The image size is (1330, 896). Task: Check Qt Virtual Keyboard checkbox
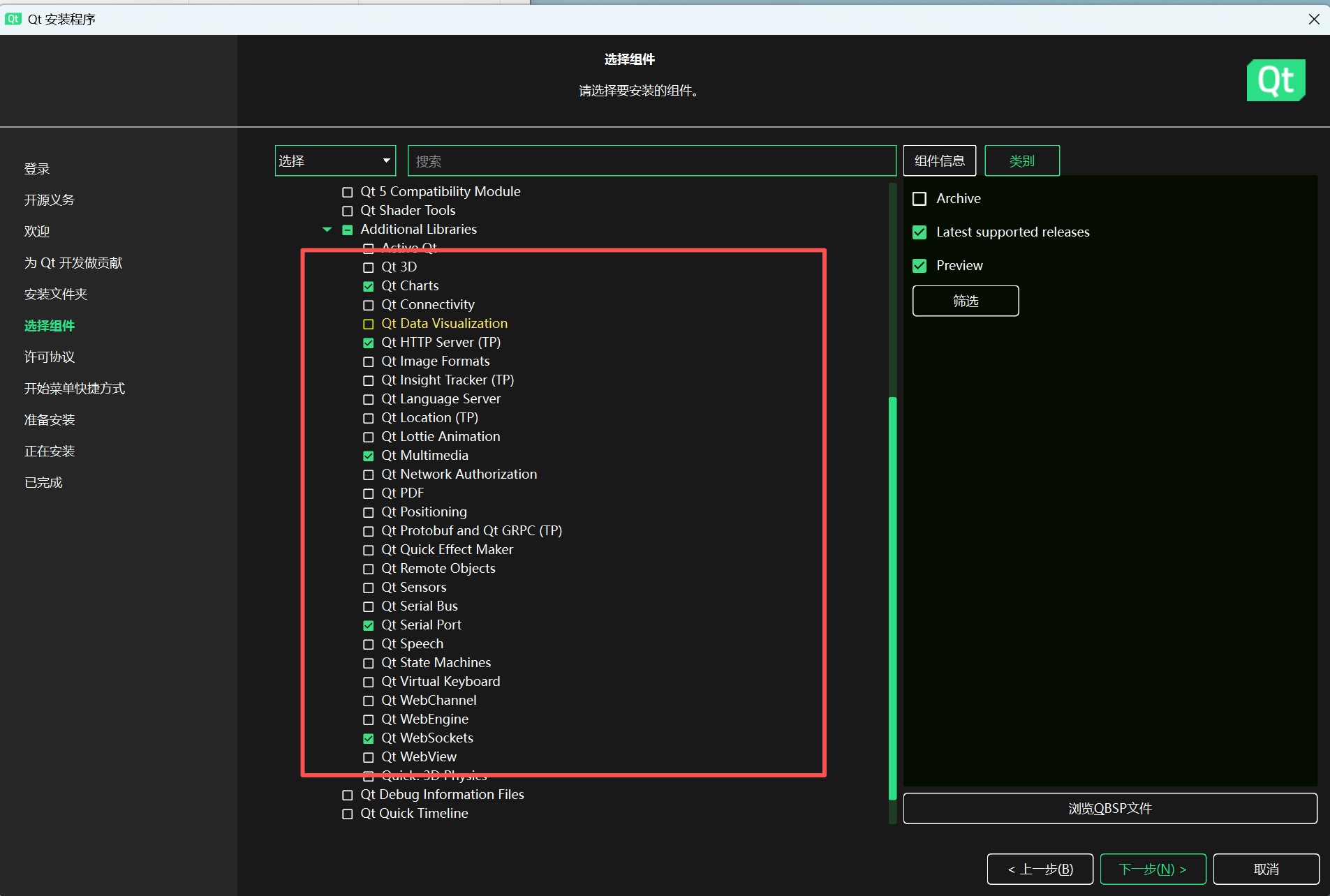click(x=368, y=682)
